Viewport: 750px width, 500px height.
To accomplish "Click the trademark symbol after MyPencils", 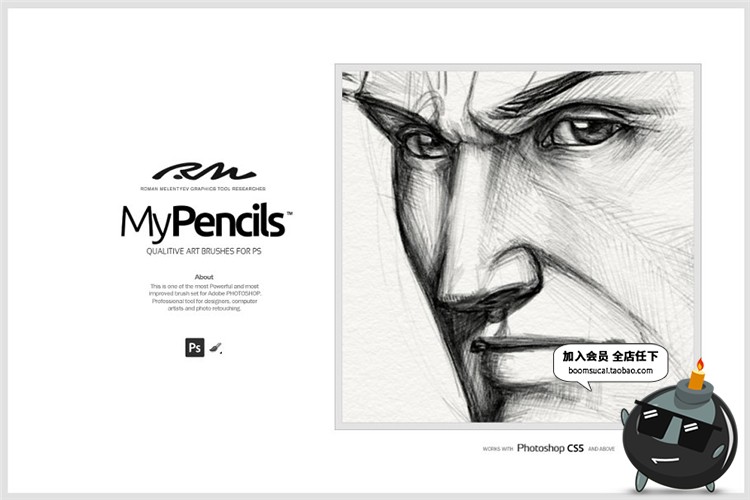I will 289,213.
